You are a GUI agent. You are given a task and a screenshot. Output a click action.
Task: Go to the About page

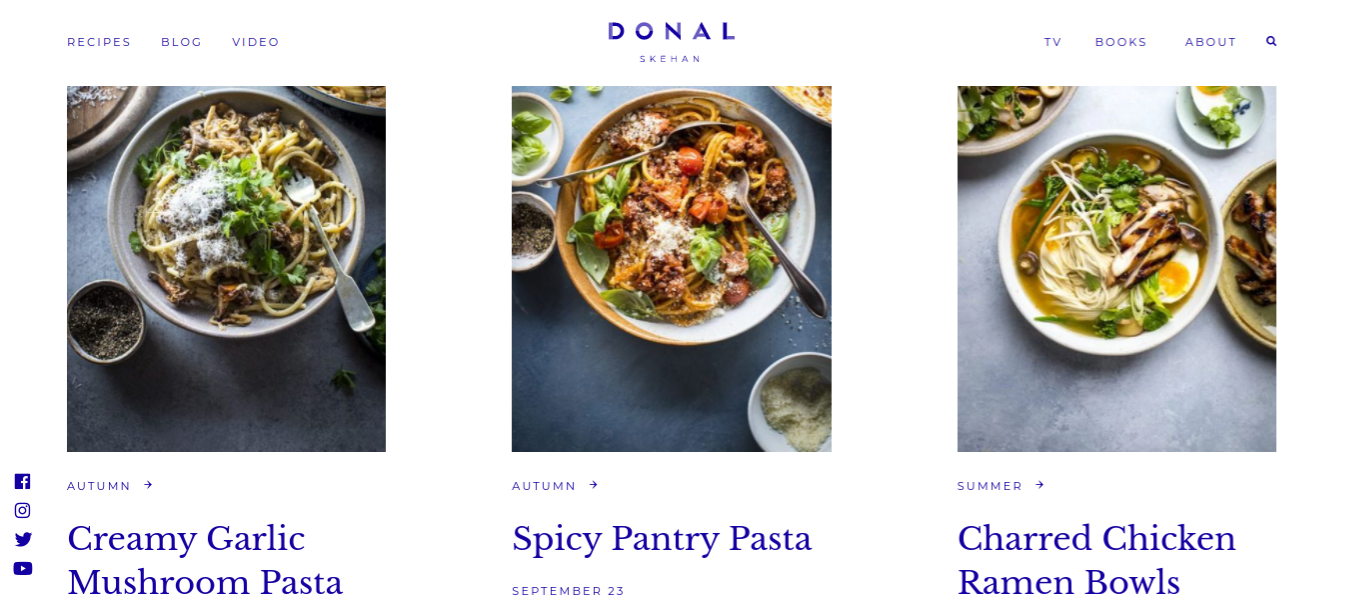tap(1211, 42)
